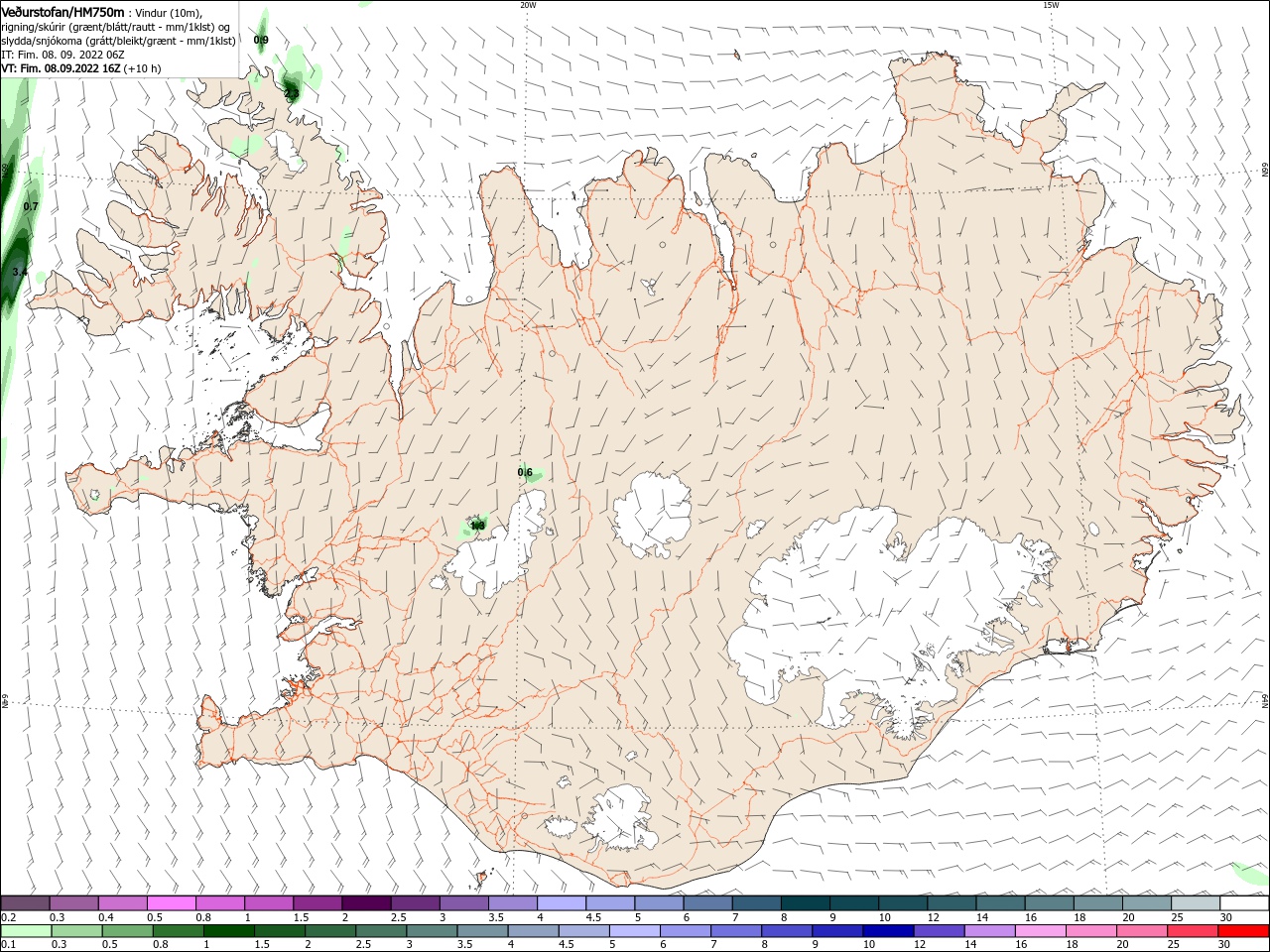The height and width of the screenshot is (952, 1270).
Task: Click the 0.9 precipitation value on the map
Action: click(261, 40)
